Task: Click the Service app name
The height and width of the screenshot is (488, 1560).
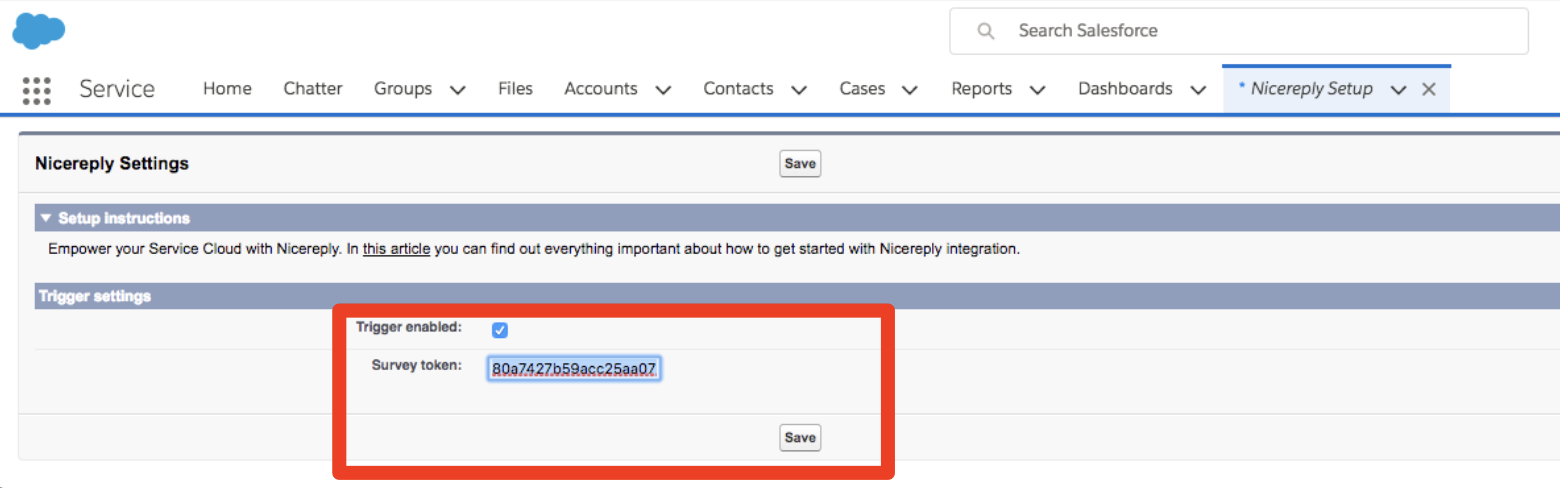Action: [x=117, y=89]
